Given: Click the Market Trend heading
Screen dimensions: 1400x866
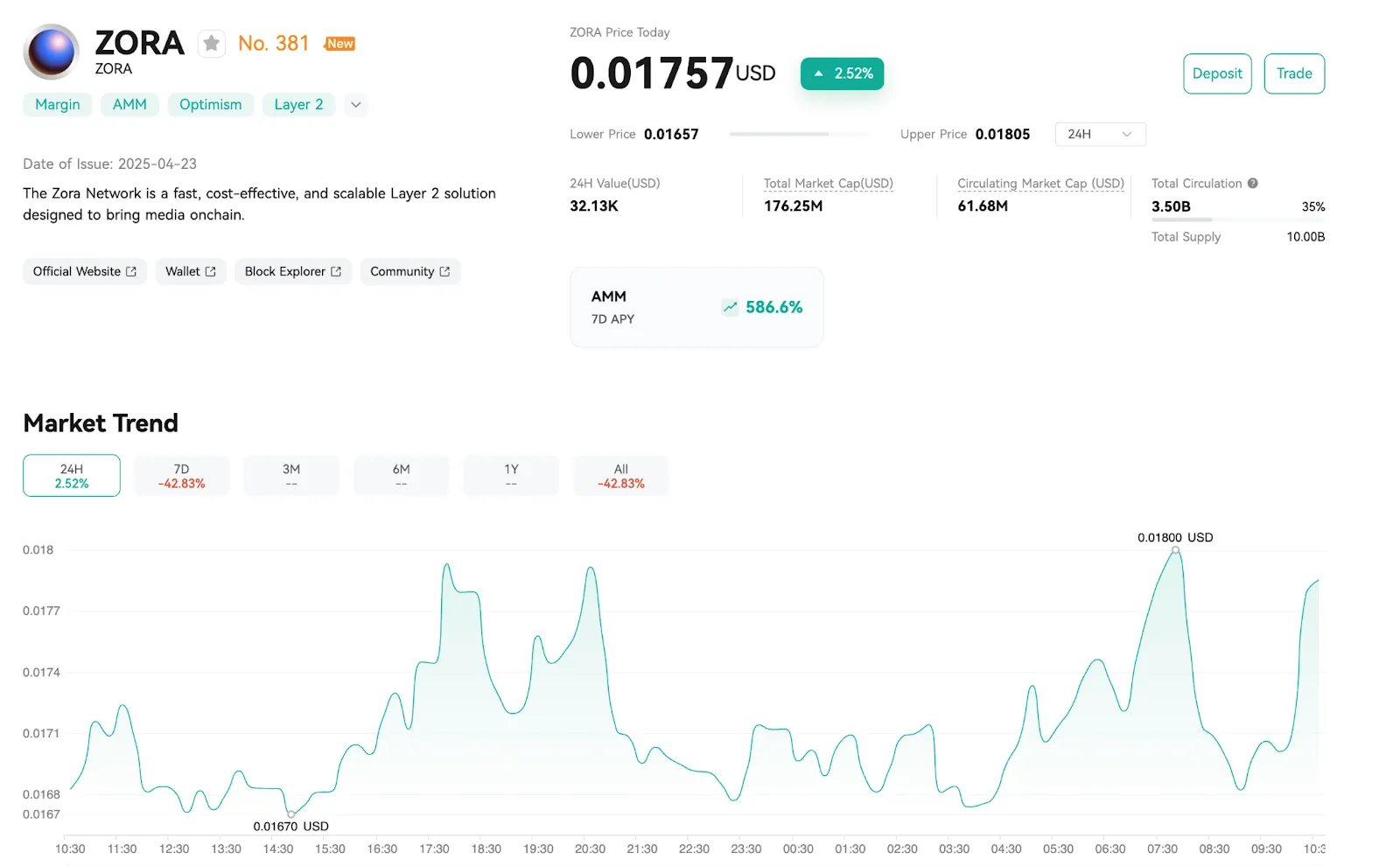Looking at the screenshot, I should pyautogui.click(x=101, y=423).
